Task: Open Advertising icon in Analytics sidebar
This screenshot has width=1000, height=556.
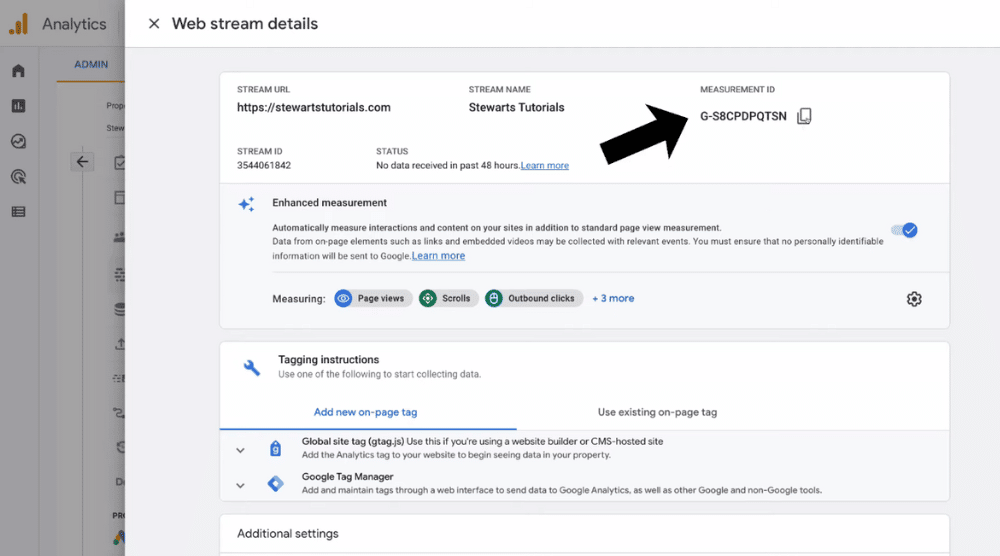Action: click(x=18, y=177)
